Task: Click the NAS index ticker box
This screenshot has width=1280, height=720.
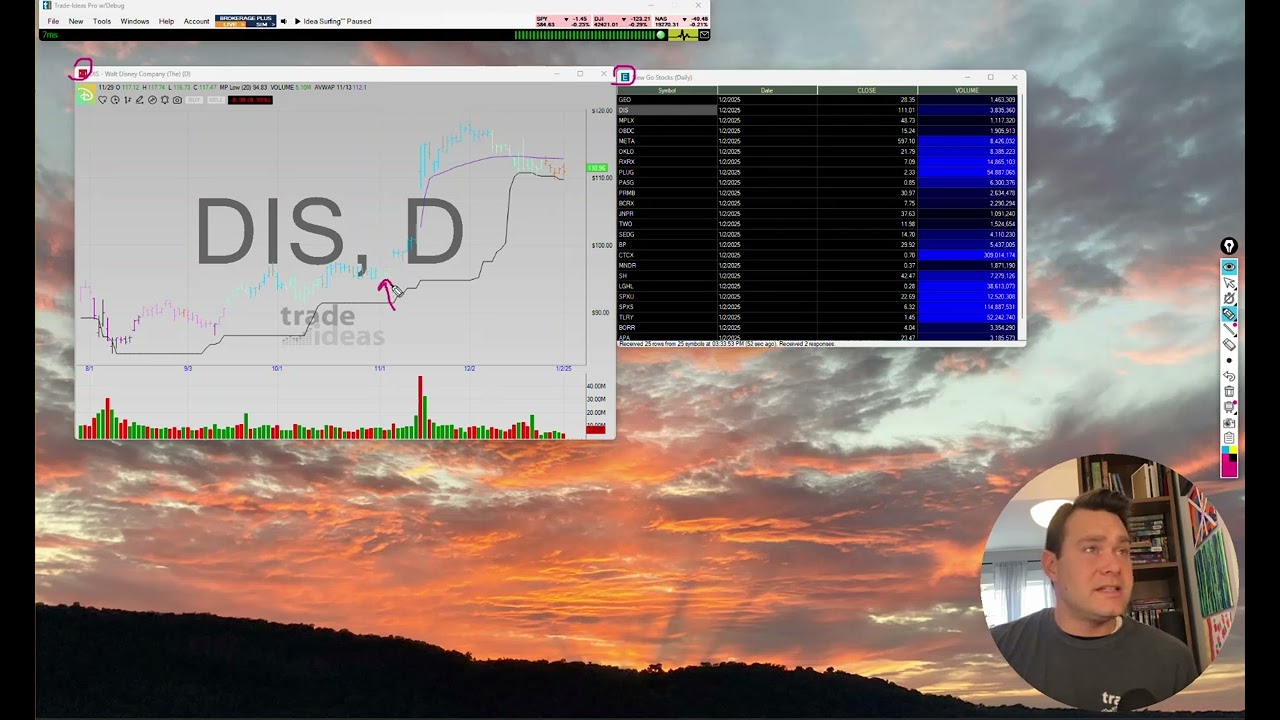Action: 681,21
